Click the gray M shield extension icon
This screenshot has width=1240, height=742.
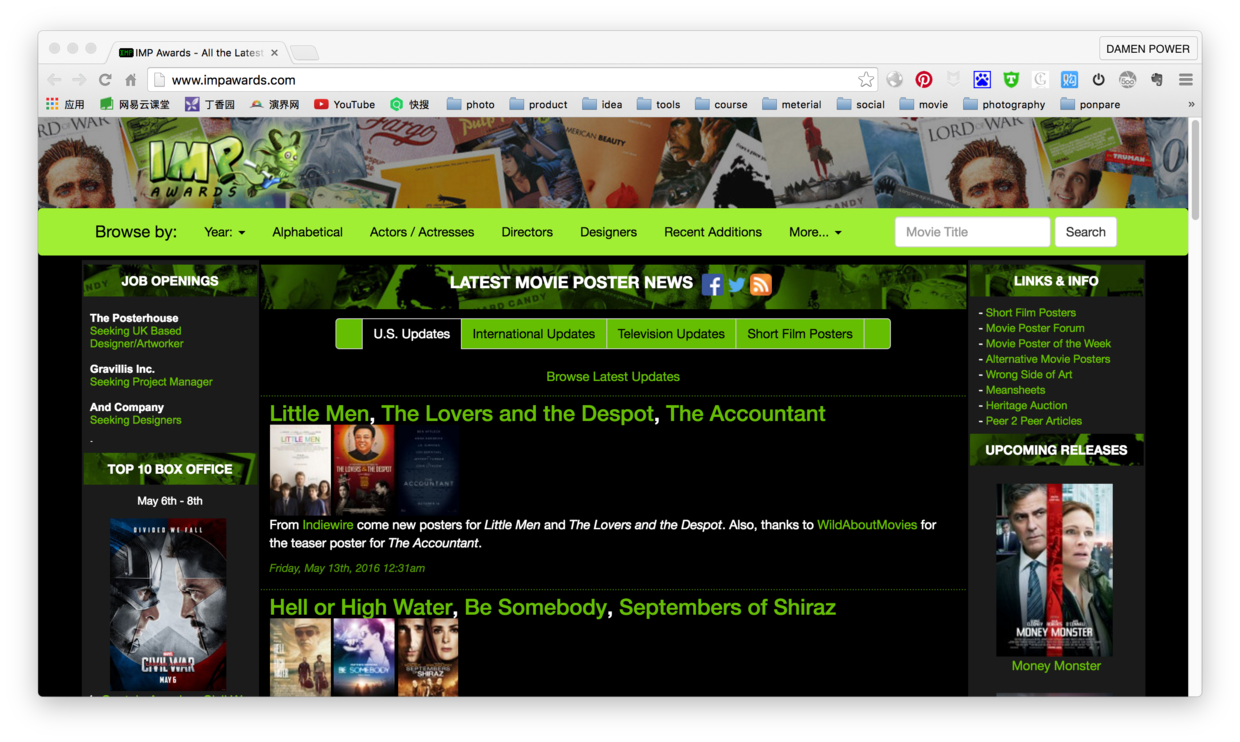pyautogui.click(x=953, y=80)
